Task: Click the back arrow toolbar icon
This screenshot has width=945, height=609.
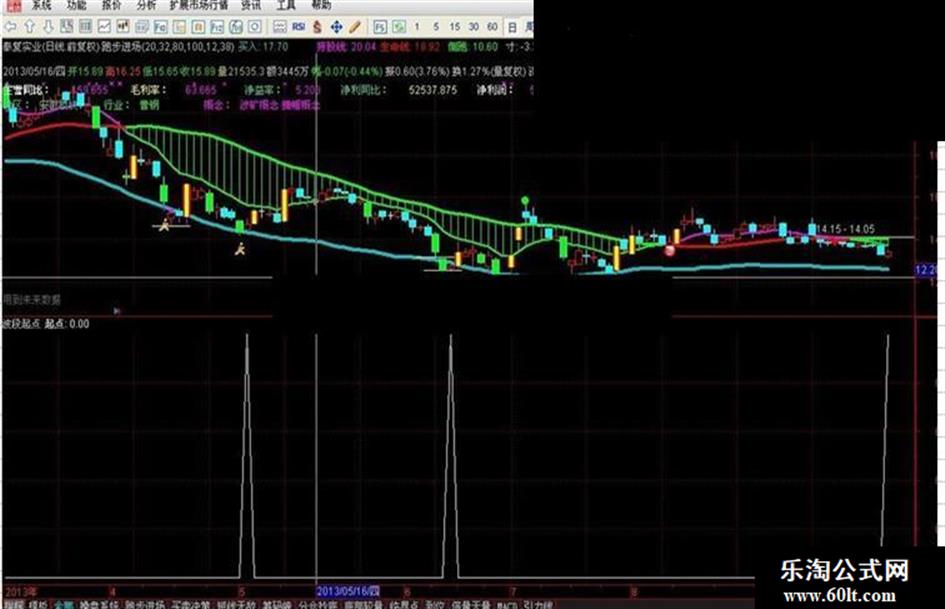Action: coord(10,27)
